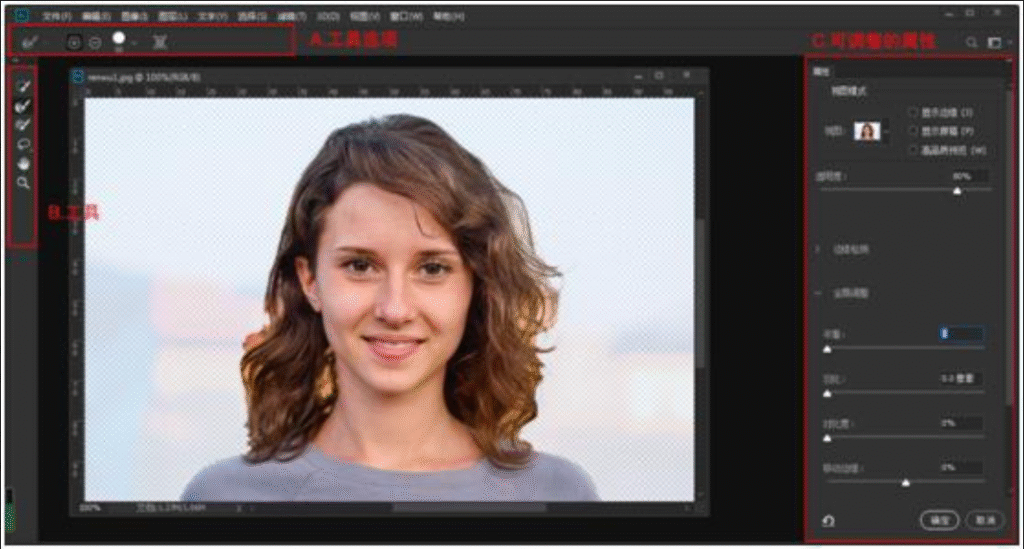Open the 文件(F) menu
This screenshot has height=549, width=1024.
click(57, 16)
